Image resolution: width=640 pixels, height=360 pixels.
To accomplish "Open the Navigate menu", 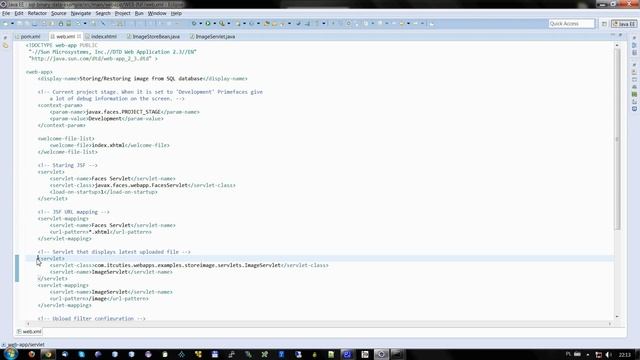I will [81, 13].
